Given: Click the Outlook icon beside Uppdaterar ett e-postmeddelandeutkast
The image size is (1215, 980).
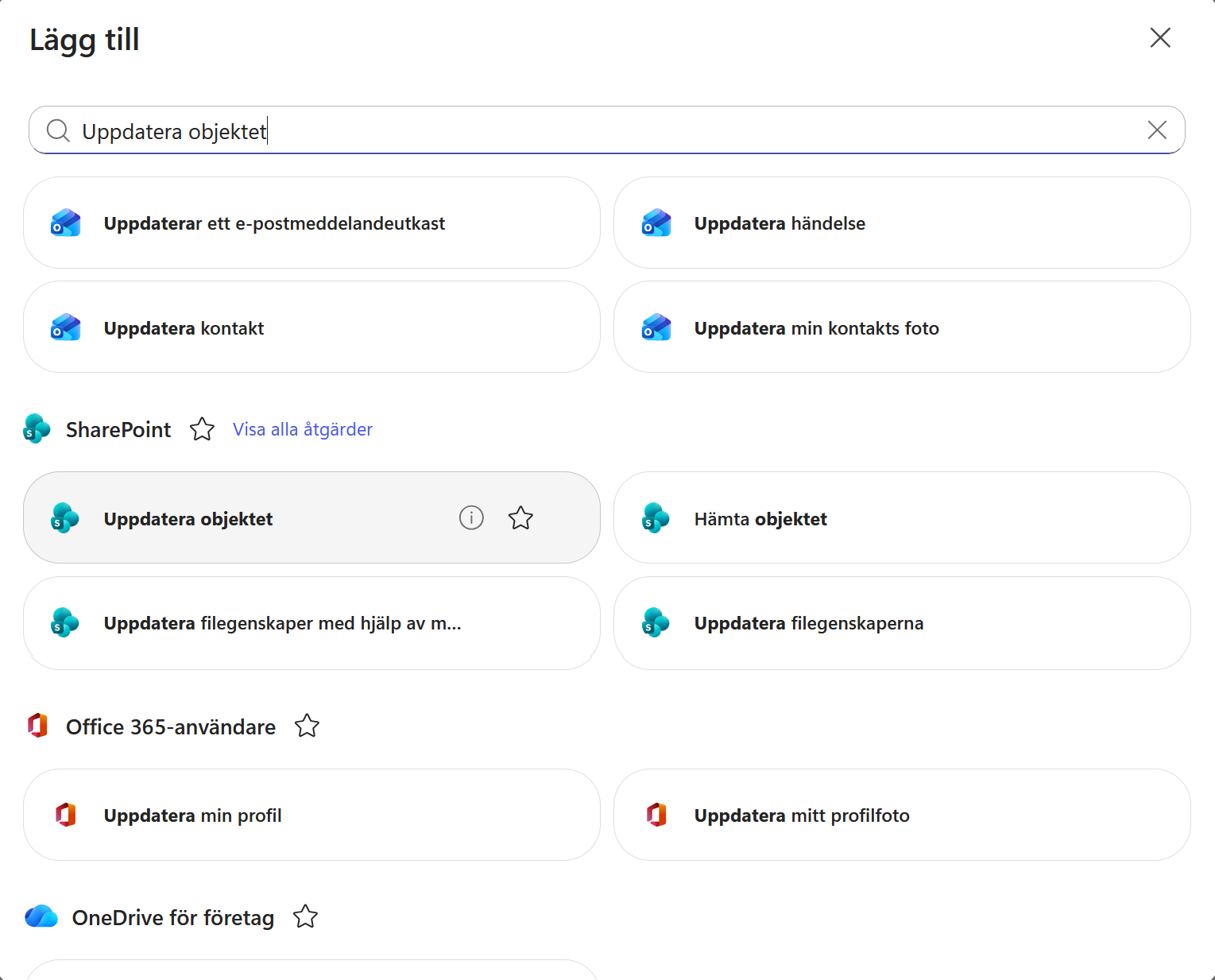Looking at the screenshot, I should (66, 223).
